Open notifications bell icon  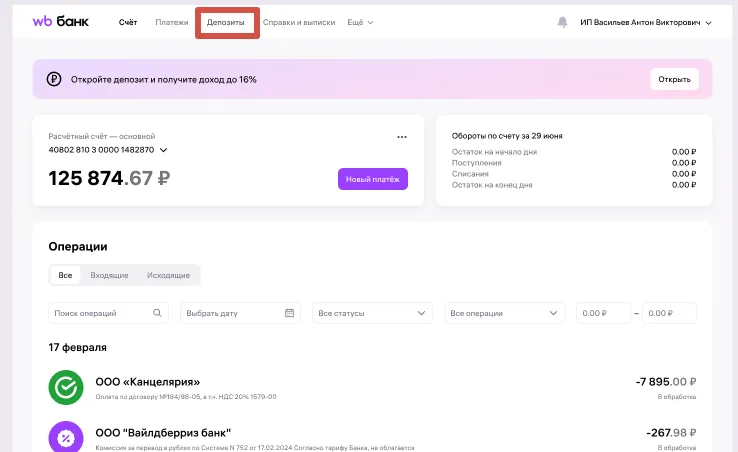tap(563, 22)
